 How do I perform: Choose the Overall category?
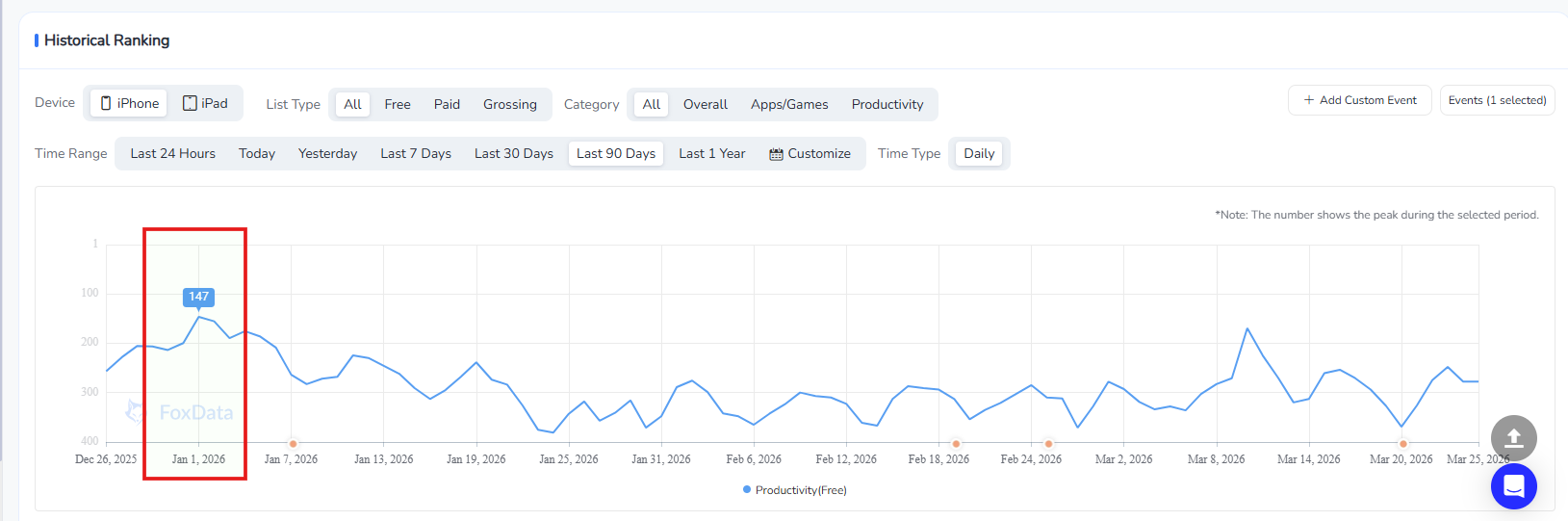(x=705, y=104)
